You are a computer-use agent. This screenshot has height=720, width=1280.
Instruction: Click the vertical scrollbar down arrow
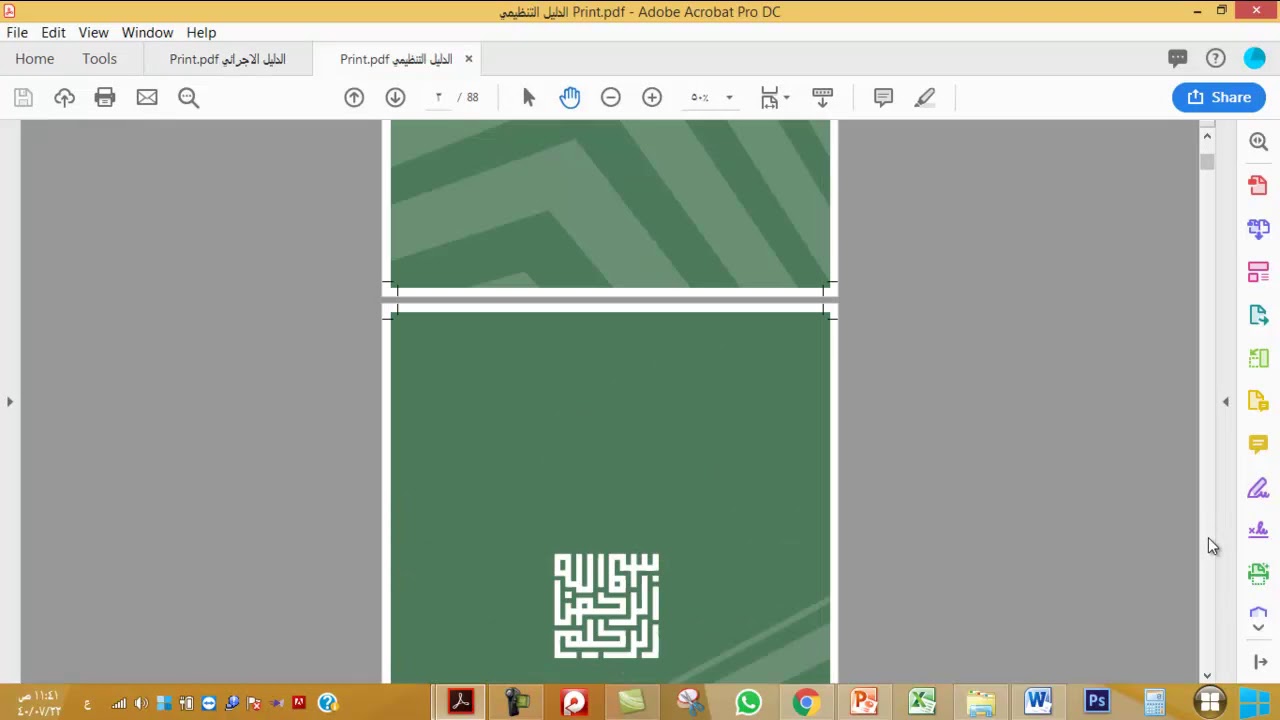click(x=1207, y=676)
